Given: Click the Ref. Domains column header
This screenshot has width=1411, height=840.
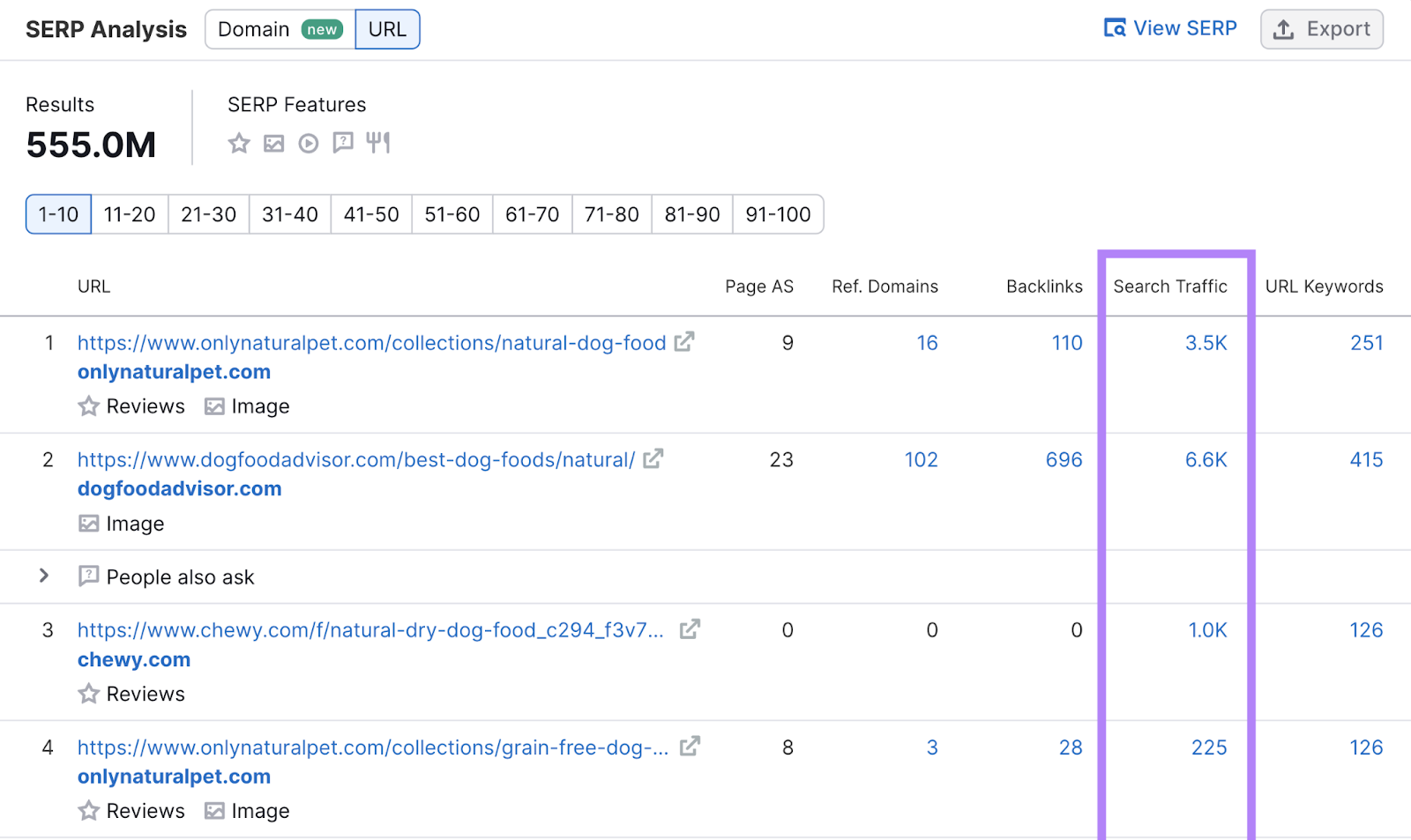Looking at the screenshot, I should click(x=885, y=286).
